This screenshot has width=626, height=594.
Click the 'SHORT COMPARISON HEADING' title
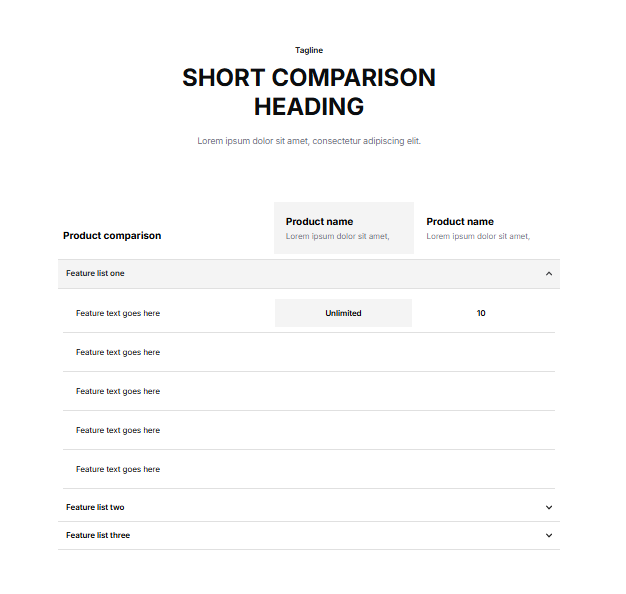click(x=309, y=92)
